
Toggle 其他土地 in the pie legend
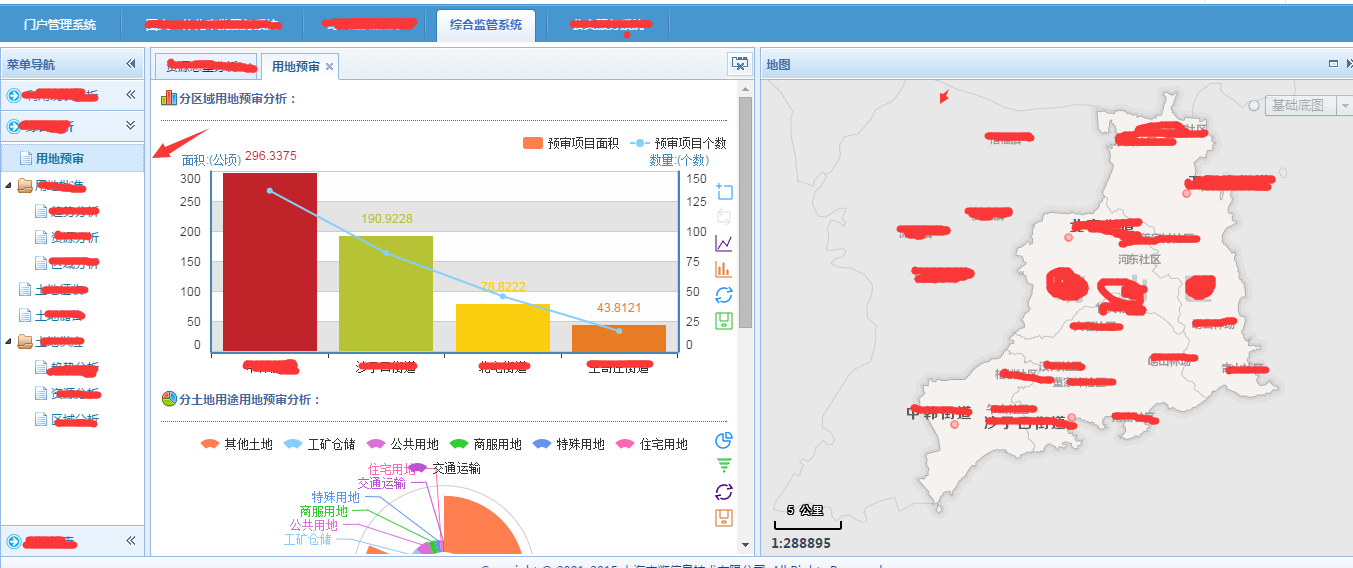pyautogui.click(x=236, y=444)
